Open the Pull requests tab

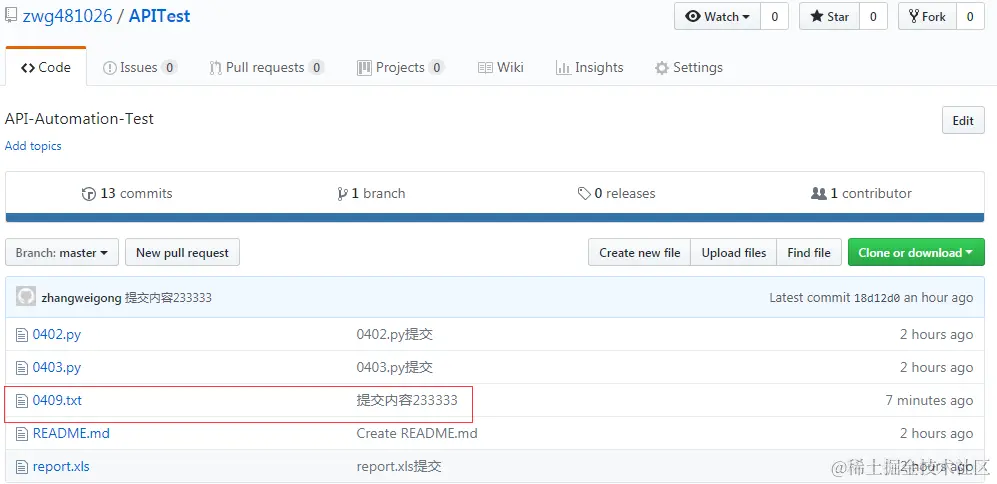(267, 67)
